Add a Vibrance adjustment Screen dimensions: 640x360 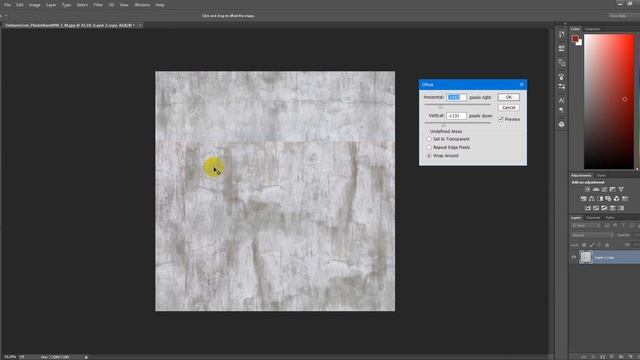click(x=621, y=189)
